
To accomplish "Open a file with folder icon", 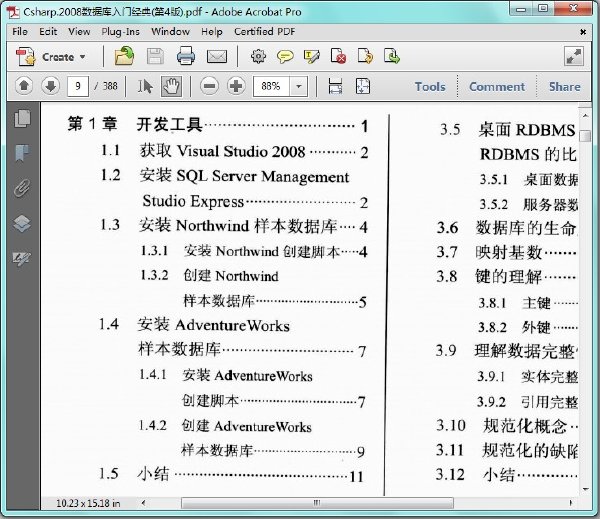I will point(124,56).
